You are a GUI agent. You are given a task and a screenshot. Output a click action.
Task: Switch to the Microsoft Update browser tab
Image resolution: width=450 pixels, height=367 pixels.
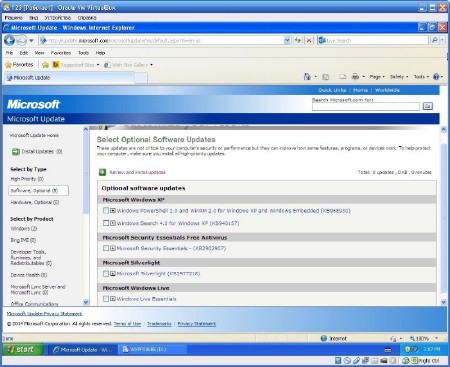69,78
